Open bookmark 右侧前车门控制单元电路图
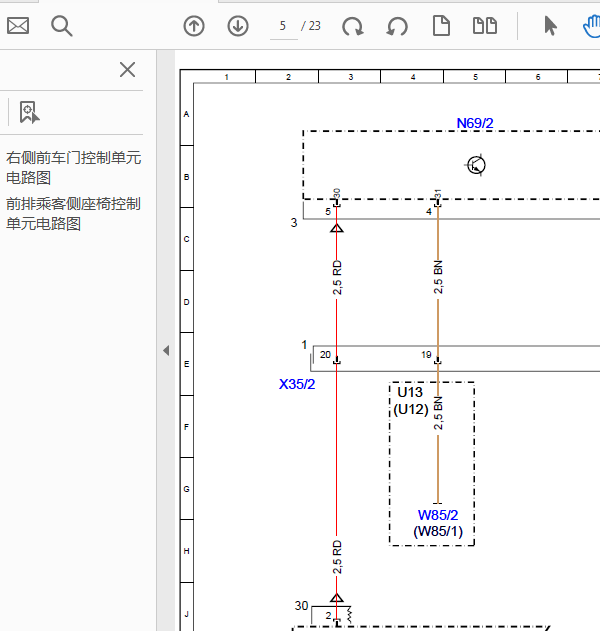The height and width of the screenshot is (631, 600). (73, 167)
